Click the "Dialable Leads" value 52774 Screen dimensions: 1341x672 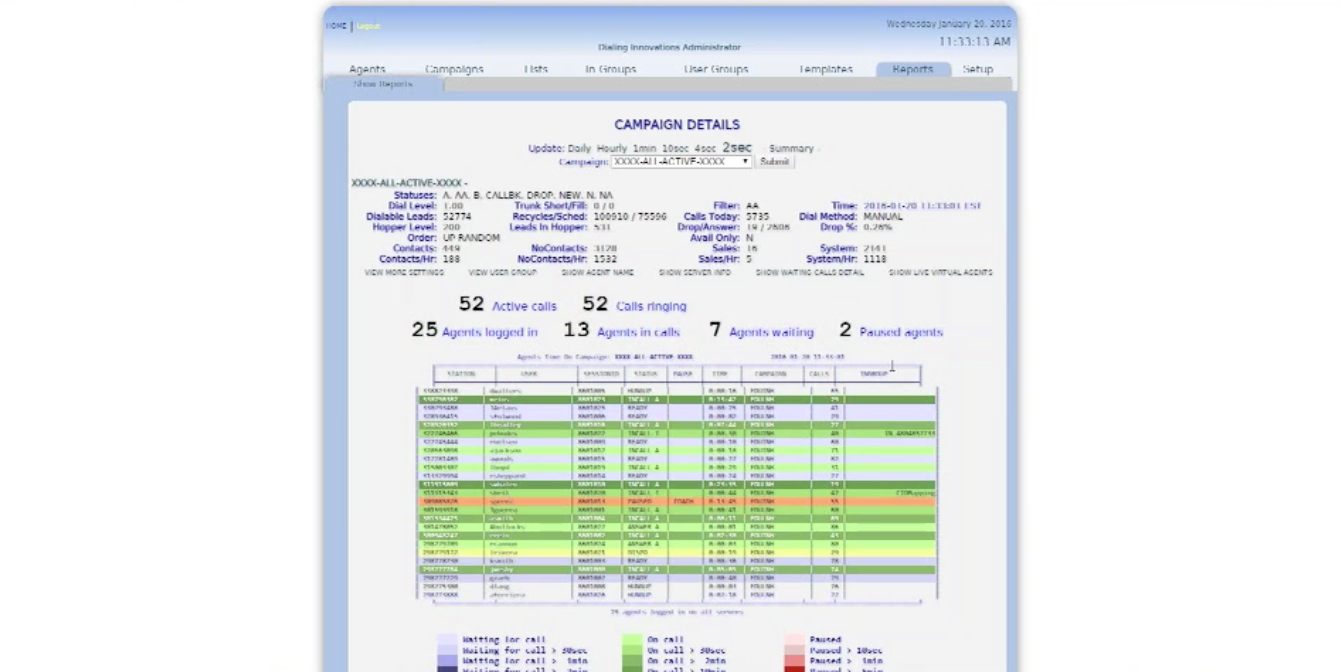pyautogui.click(x=457, y=216)
